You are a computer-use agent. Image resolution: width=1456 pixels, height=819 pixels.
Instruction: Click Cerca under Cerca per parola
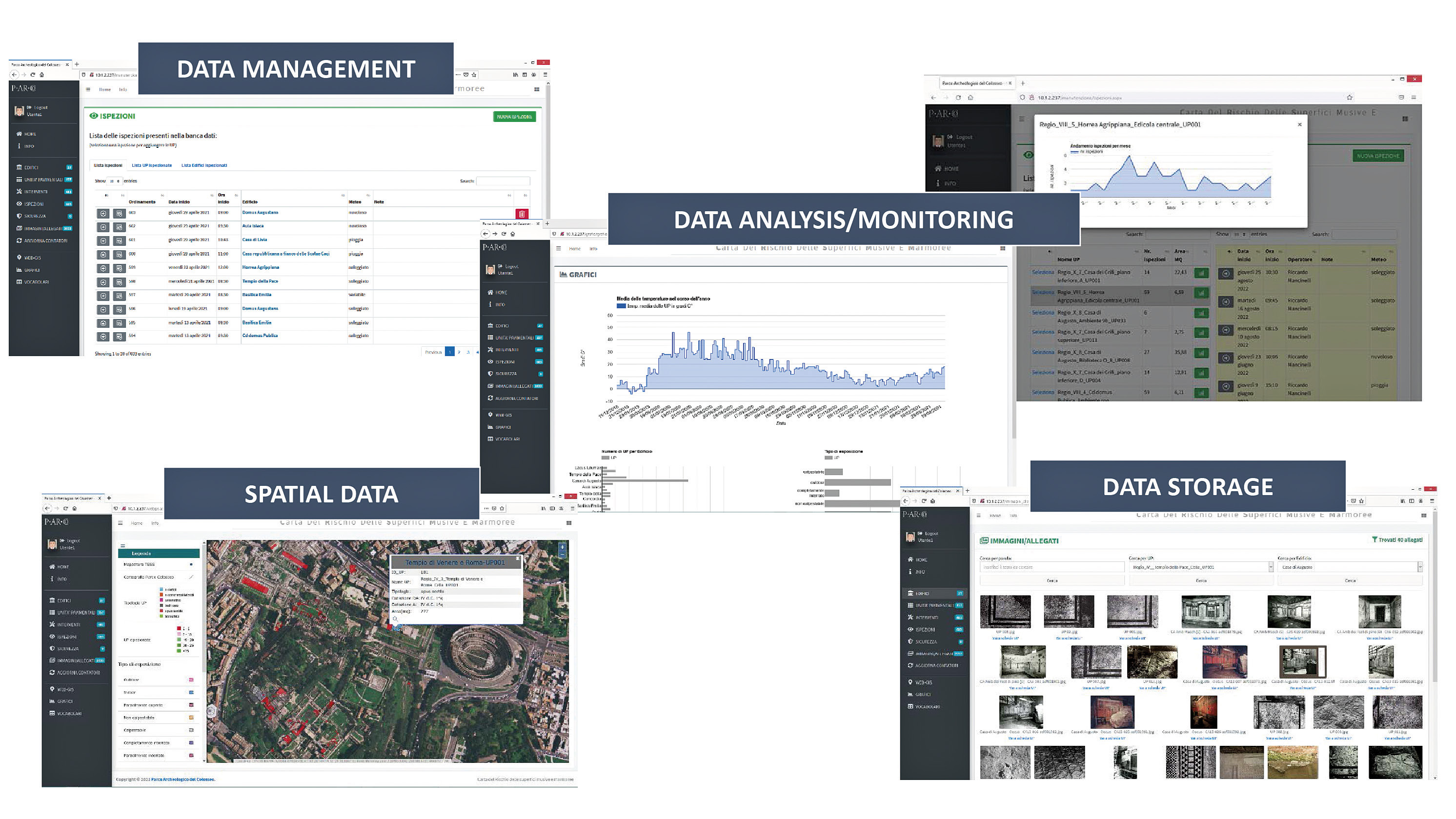(1052, 580)
